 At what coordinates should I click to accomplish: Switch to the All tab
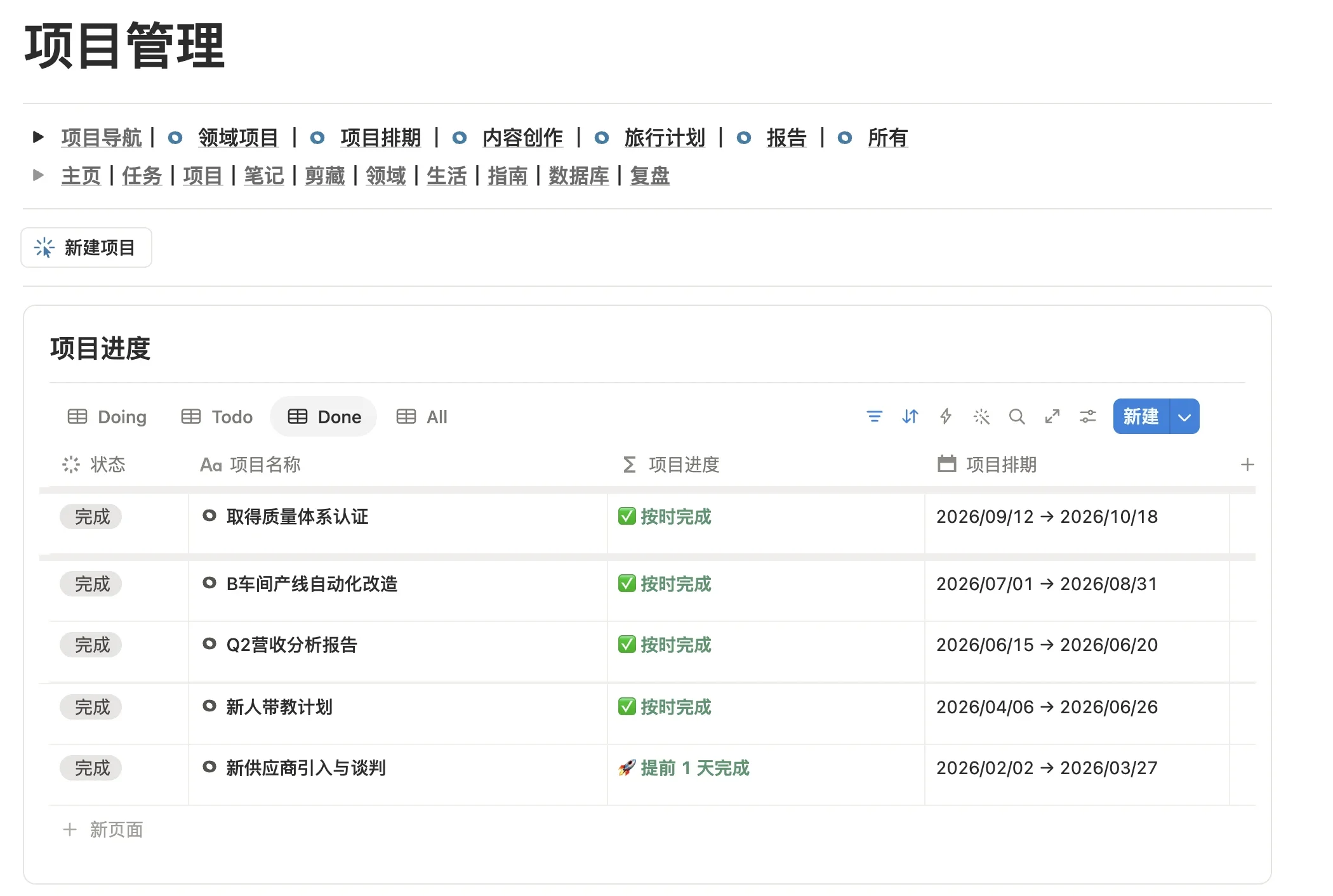pos(421,416)
